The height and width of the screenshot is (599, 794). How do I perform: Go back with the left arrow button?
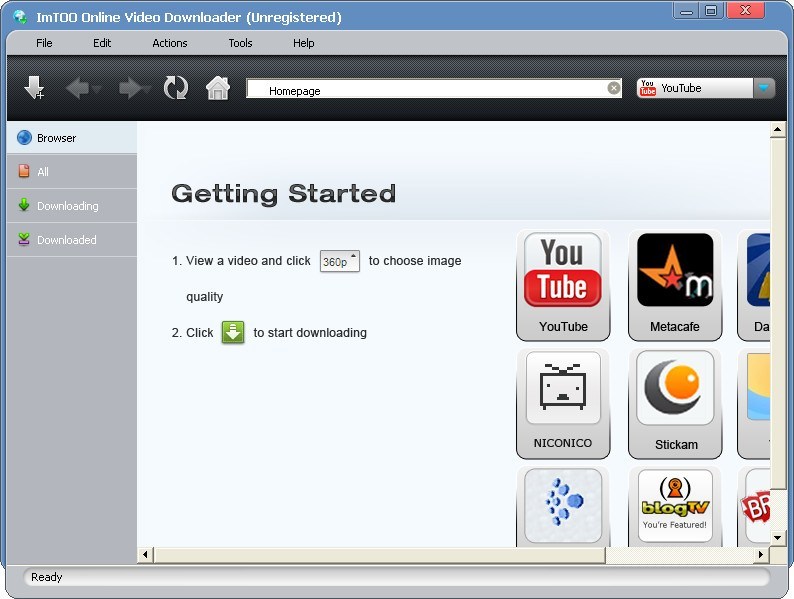point(77,88)
